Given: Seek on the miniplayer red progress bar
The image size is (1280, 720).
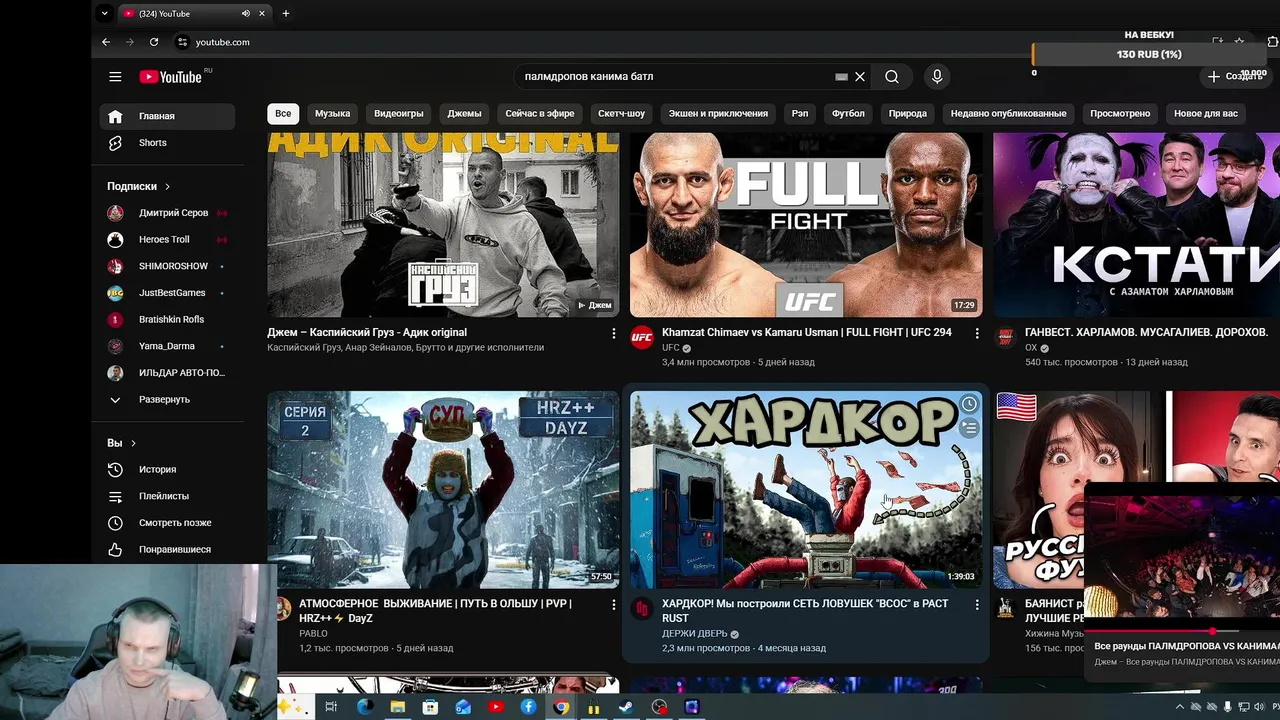Looking at the screenshot, I should pyautogui.click(x=1181, y=631).
